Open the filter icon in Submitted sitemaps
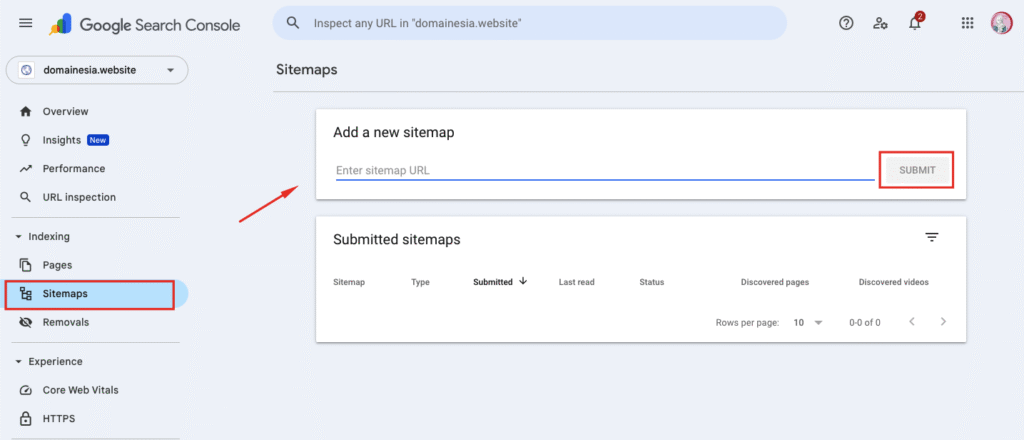Viewport: 1024px width, 440px height. (932, 237)
